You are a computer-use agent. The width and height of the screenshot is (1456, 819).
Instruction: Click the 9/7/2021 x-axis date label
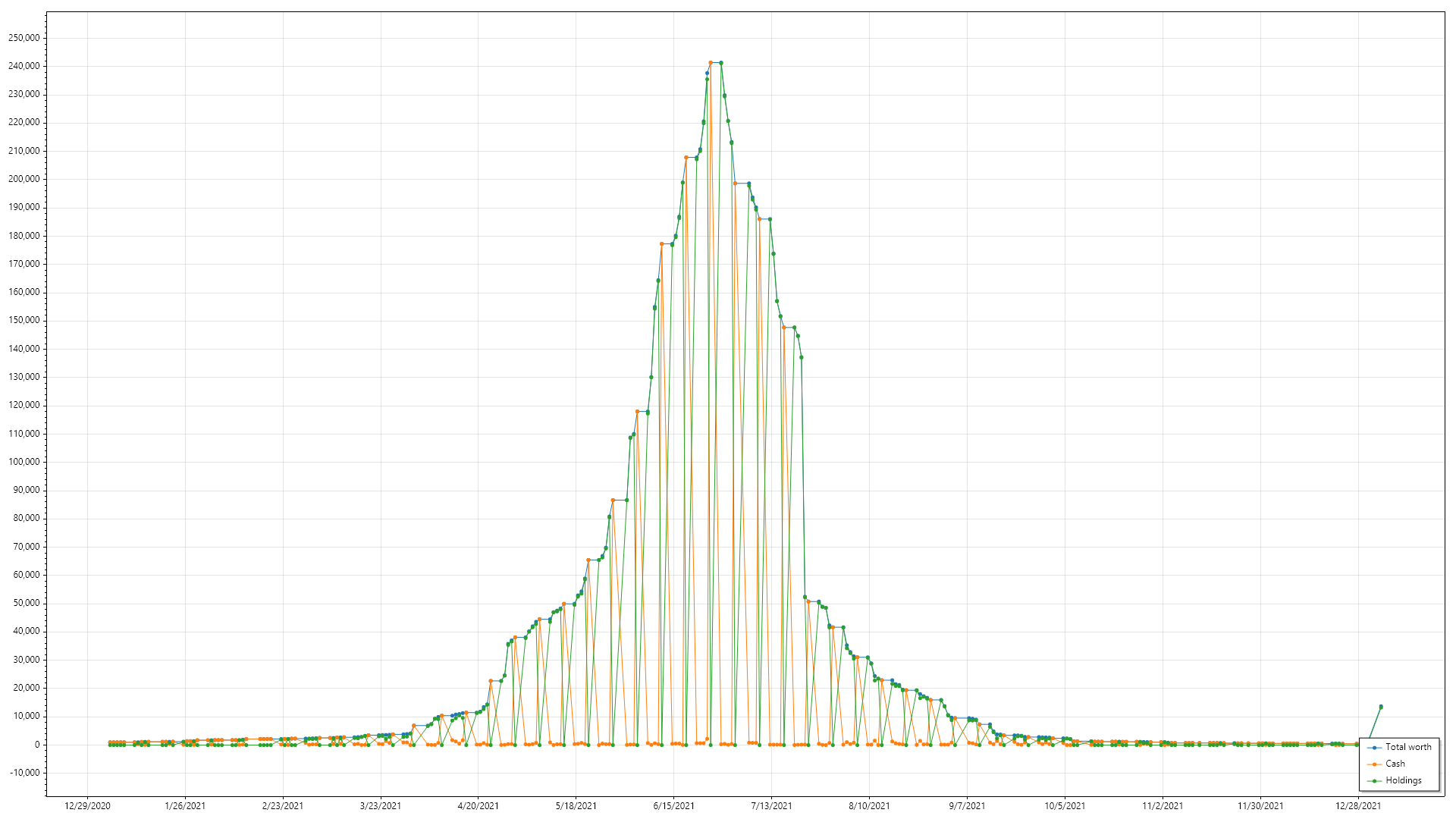(967, 806)
